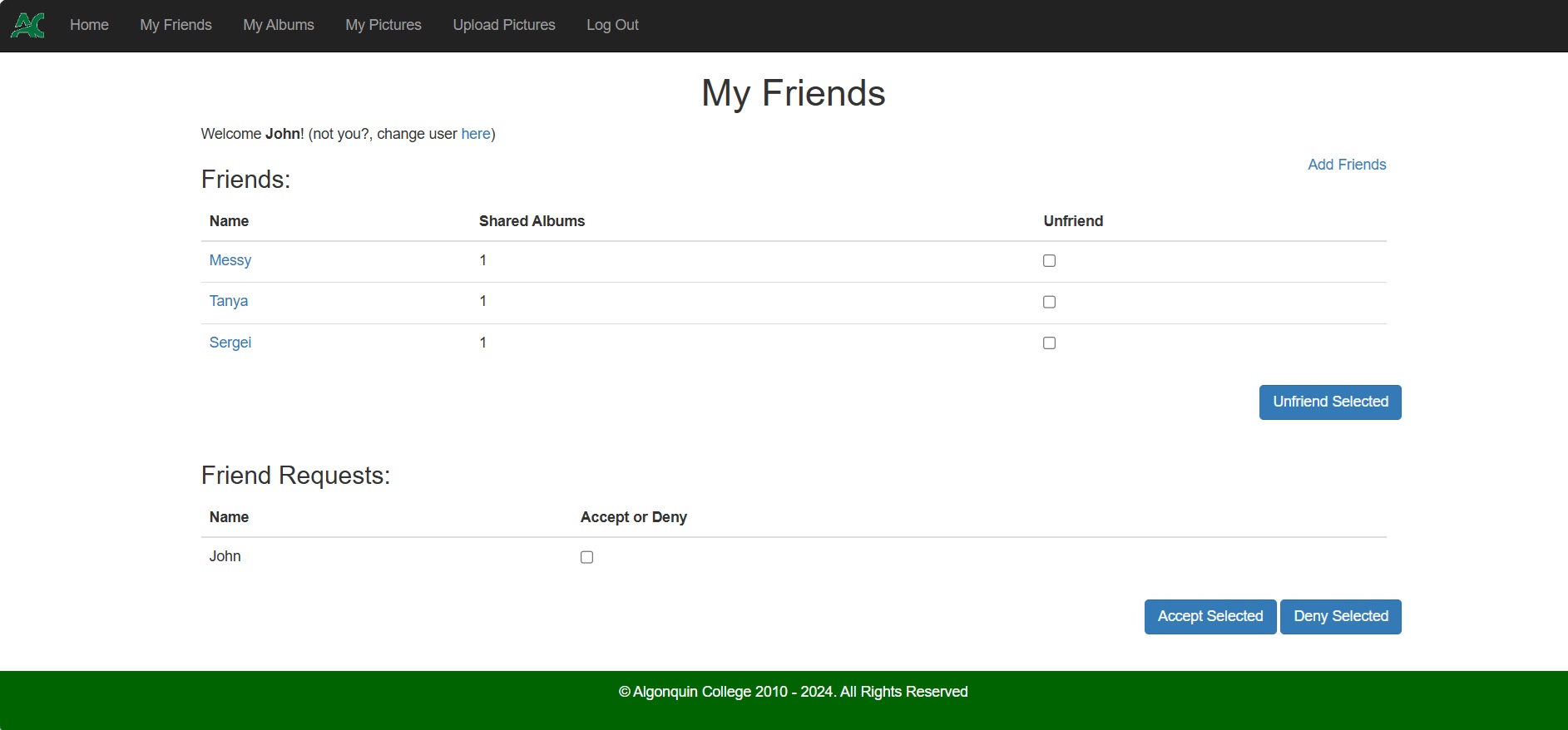
Task: Click the Accept Selected button
Action: [1209, 616]
